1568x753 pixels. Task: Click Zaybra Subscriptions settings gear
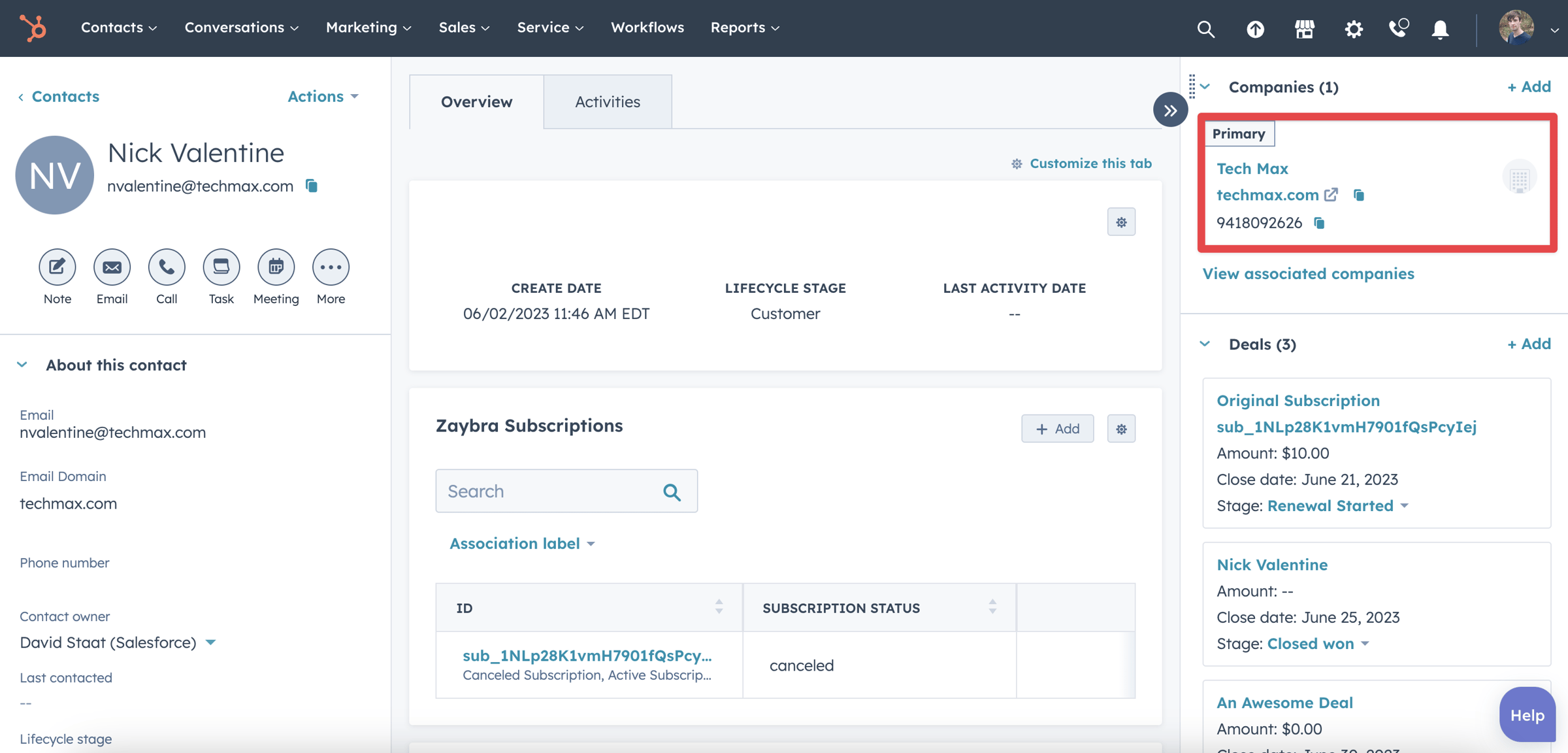coord(1121,429)
